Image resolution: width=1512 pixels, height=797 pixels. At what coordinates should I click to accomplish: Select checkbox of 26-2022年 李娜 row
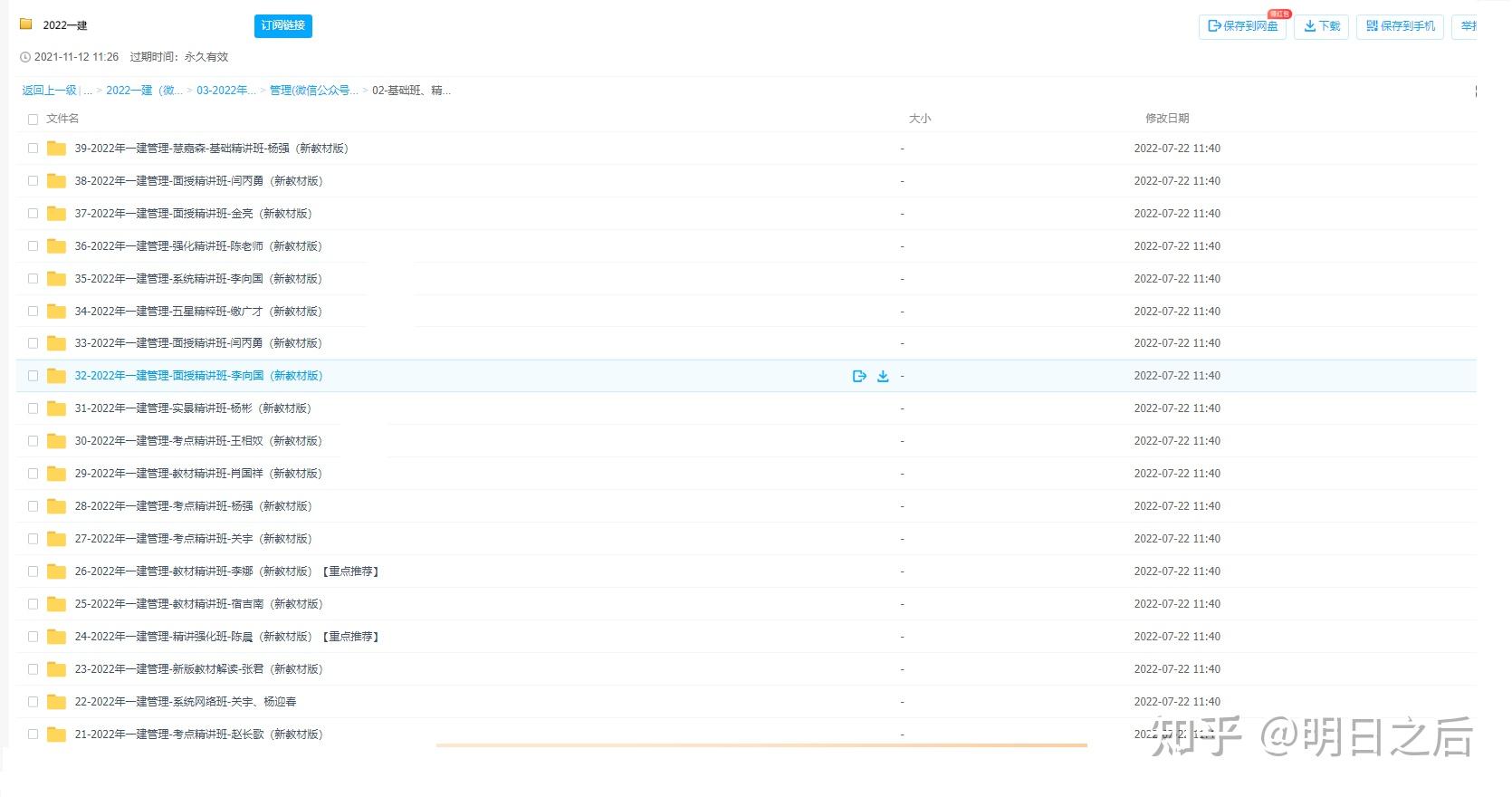point(33,571)
